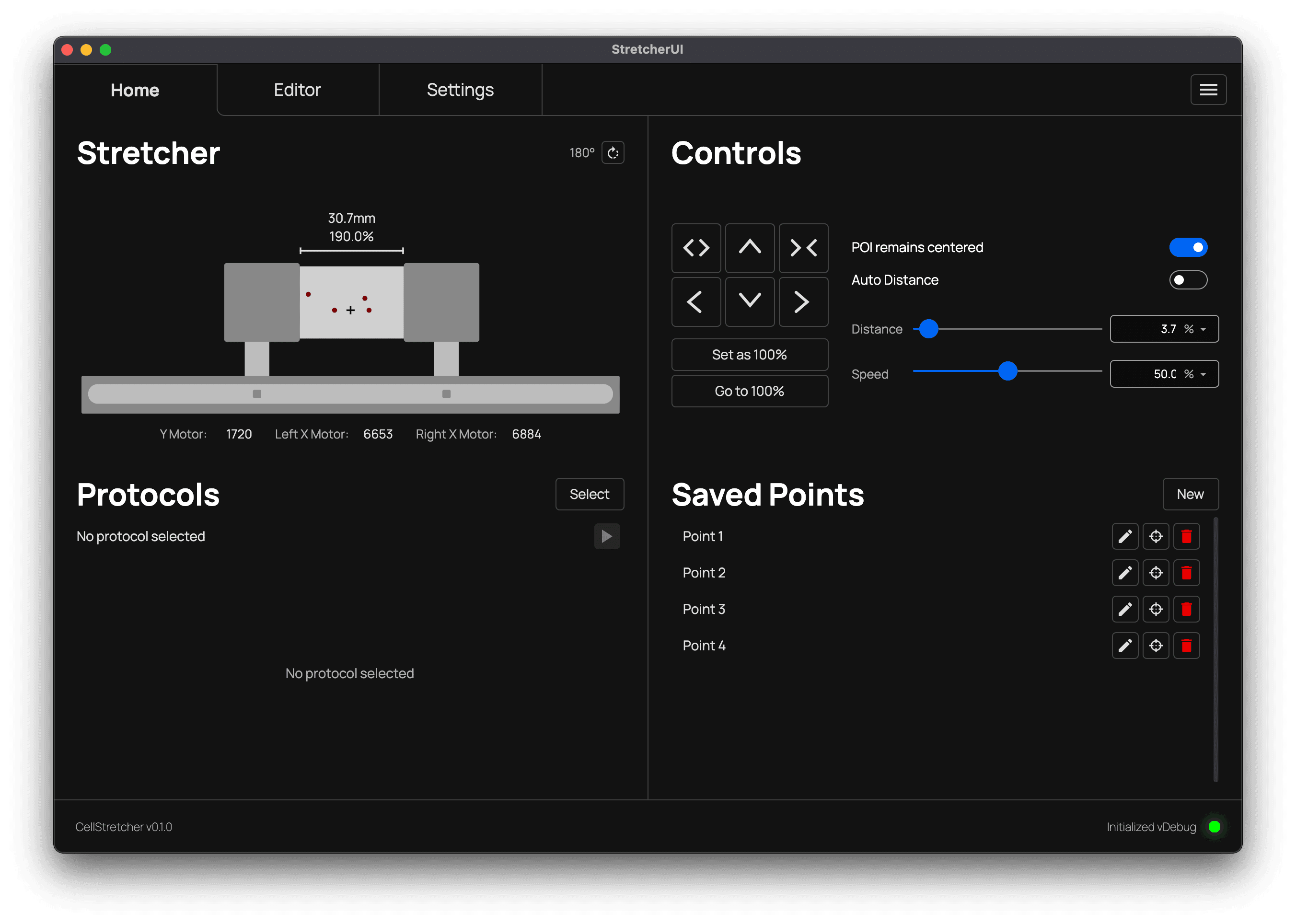
Task: Click the move-right arrow control
Action: (803, 301)
